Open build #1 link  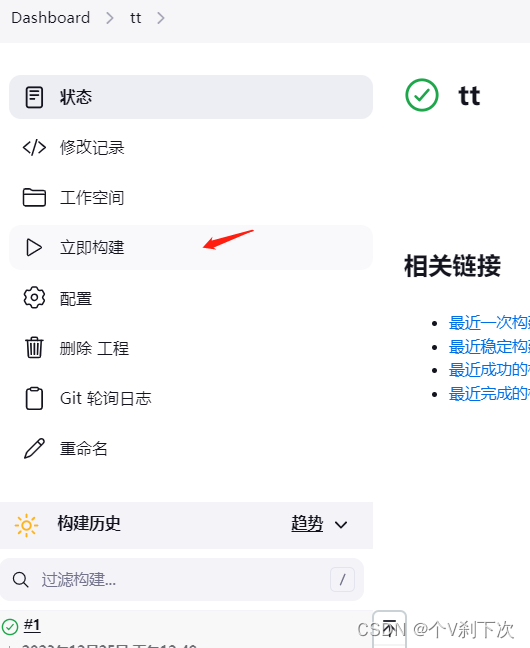pyautogui.click(x=32, y=625)
